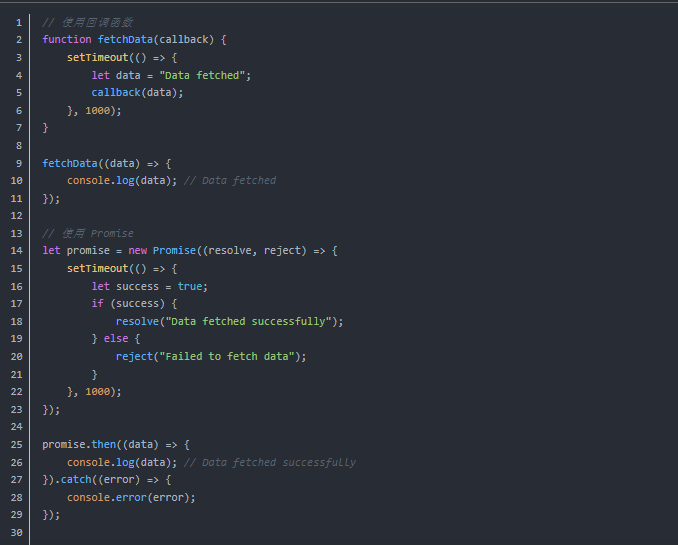Click the comment // Data fetched on line 10
Screen dimensions: 678x545
coord(230,181)
